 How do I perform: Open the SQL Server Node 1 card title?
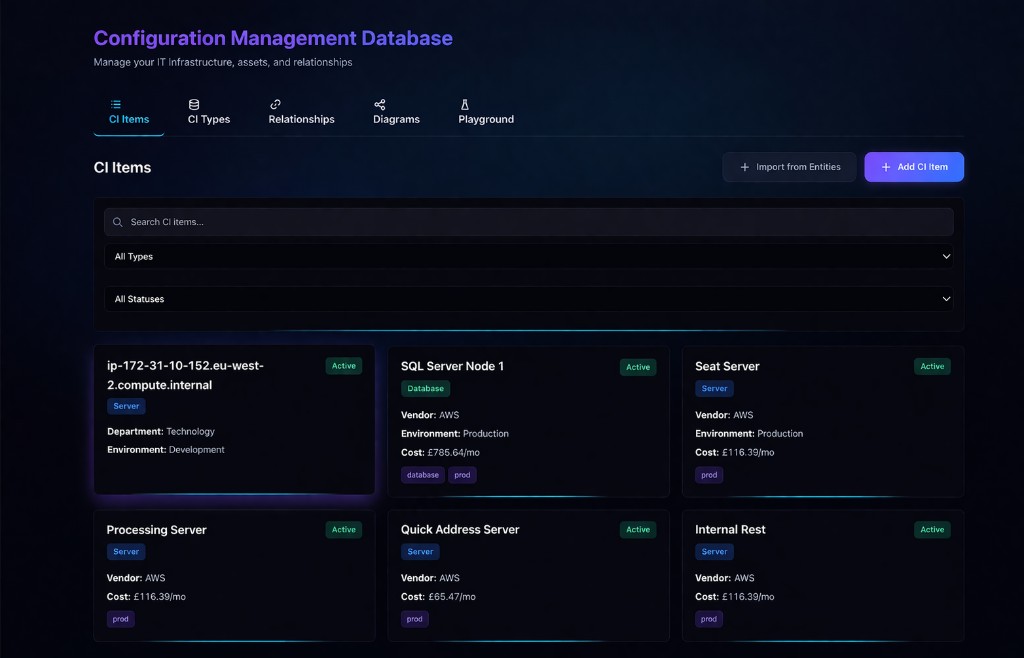pos(452,366)
